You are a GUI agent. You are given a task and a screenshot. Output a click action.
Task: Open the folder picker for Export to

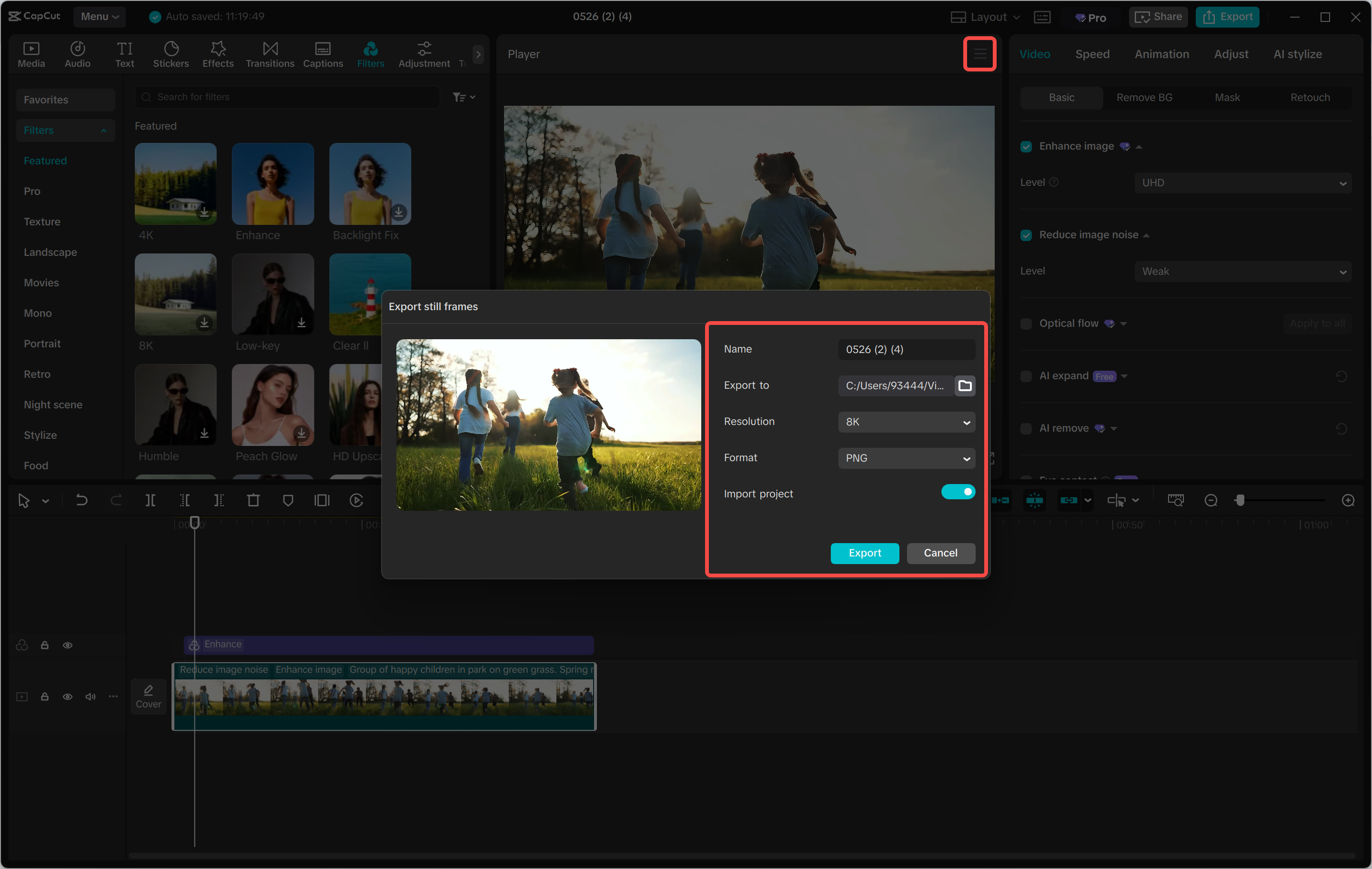[965, 385]
